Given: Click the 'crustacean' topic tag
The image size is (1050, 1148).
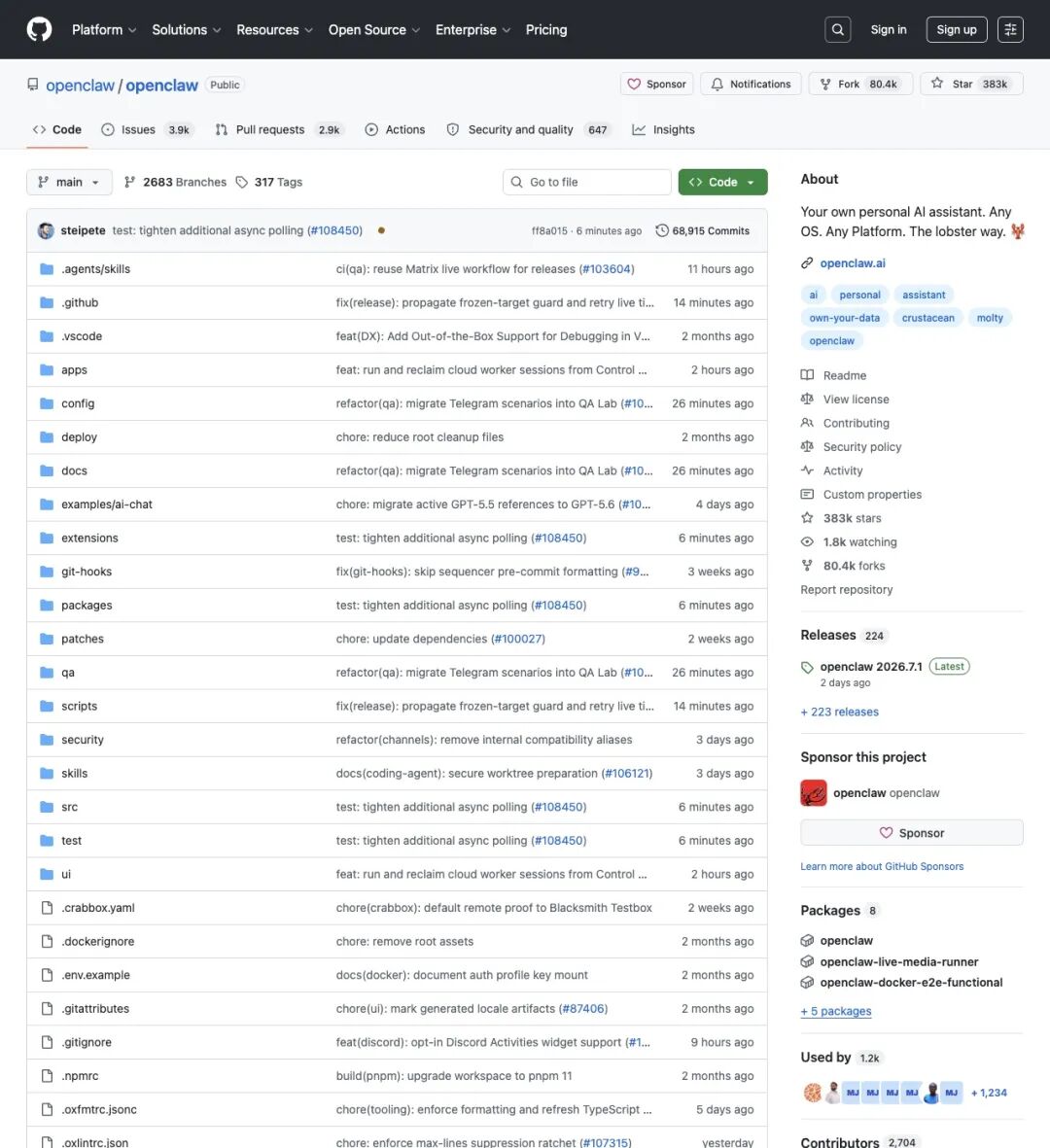Looking at the screenshot, I should (x=927, y=318).
